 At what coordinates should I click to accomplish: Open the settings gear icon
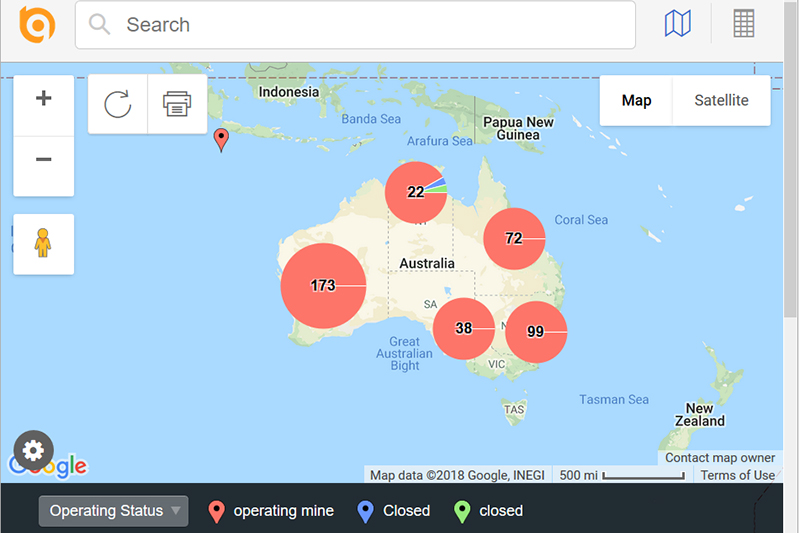point(32,451)
